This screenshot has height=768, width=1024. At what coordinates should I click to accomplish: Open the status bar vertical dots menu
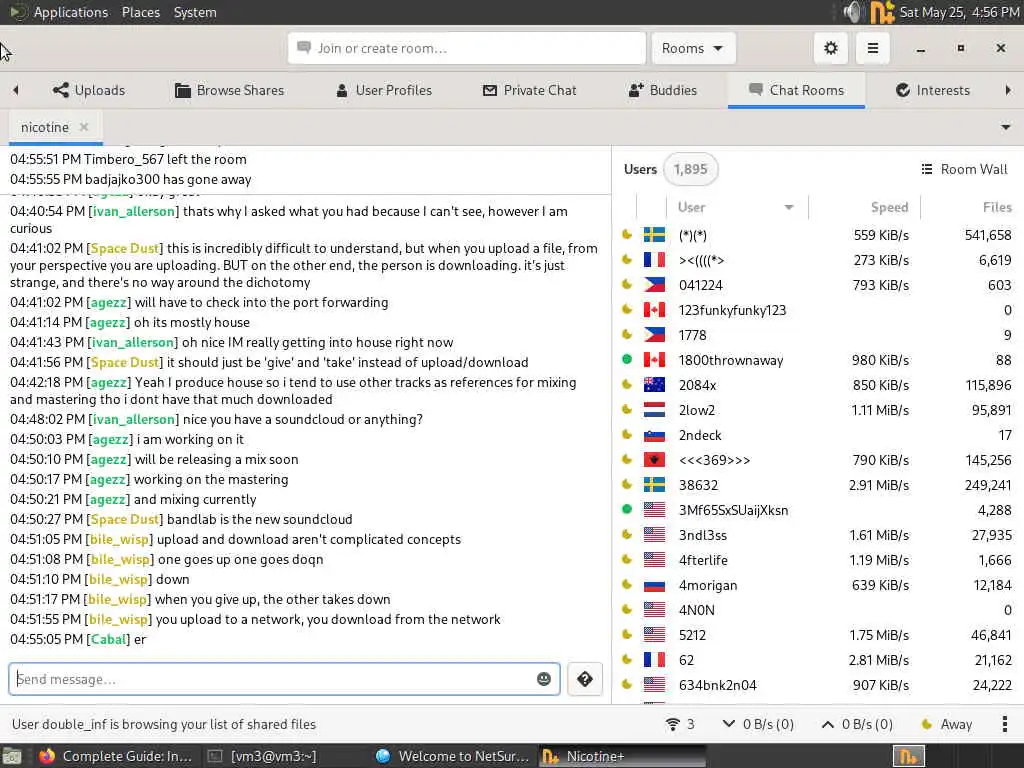(x=1004, y=724)
